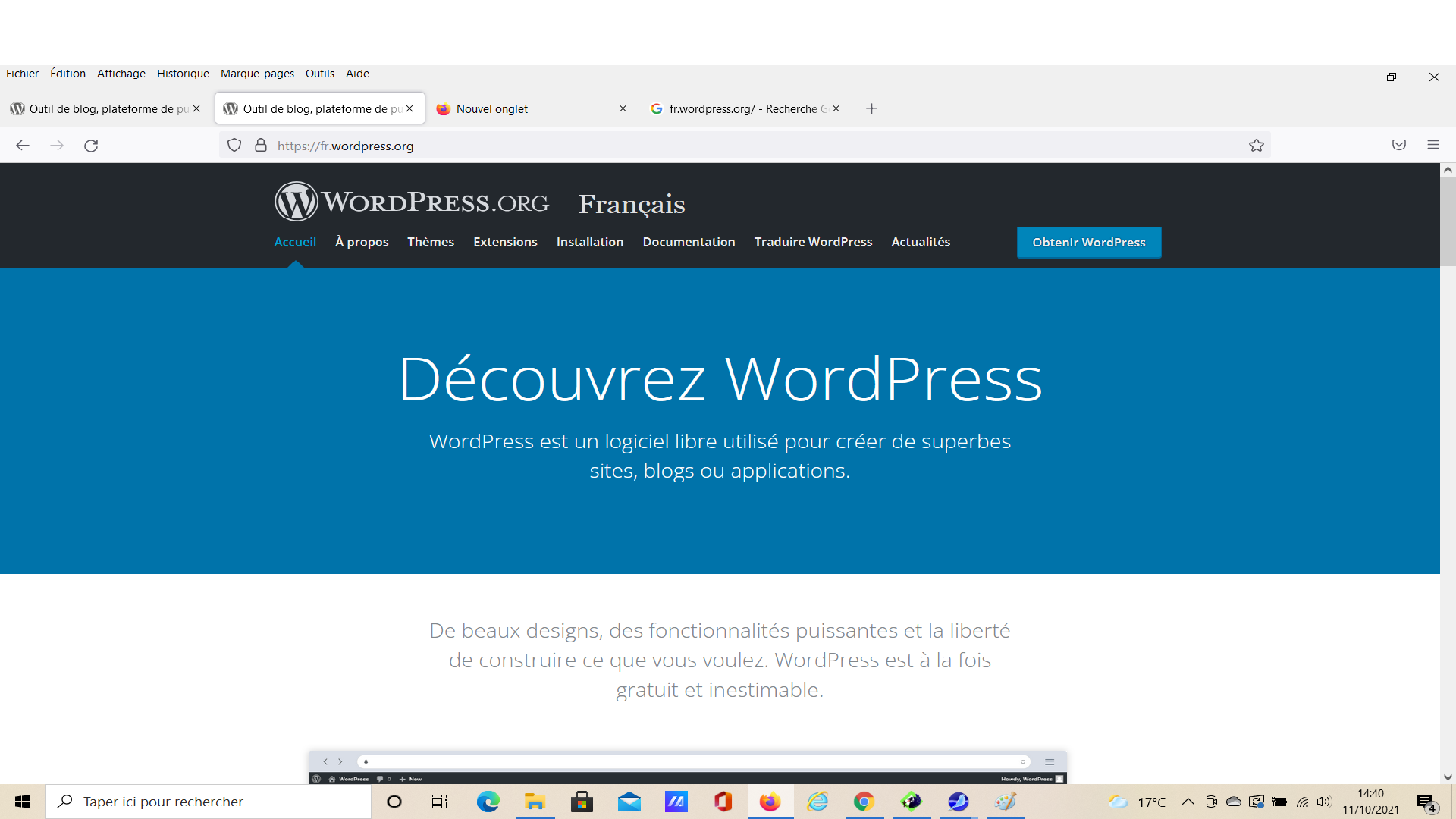Screen dimensions: 1456x819
Task: Open the weather 17°C widget
Action: [1137, 802]
